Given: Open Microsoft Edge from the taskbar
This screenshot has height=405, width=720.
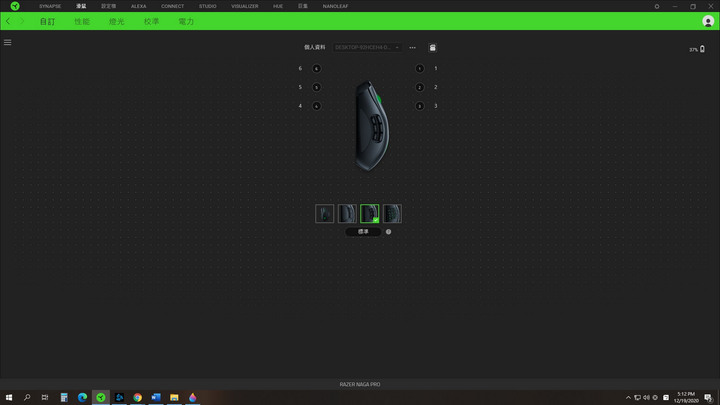Looking at the screenshot, I should pos(82,397).
